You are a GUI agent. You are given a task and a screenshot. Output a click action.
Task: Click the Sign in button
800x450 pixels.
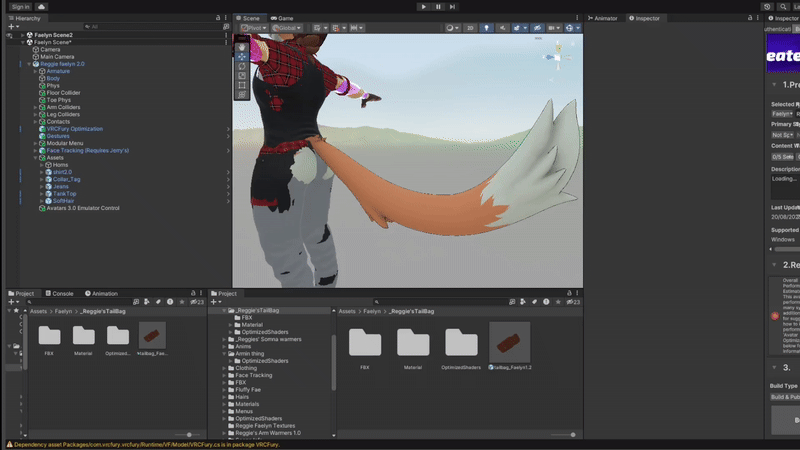click(20, 7)
